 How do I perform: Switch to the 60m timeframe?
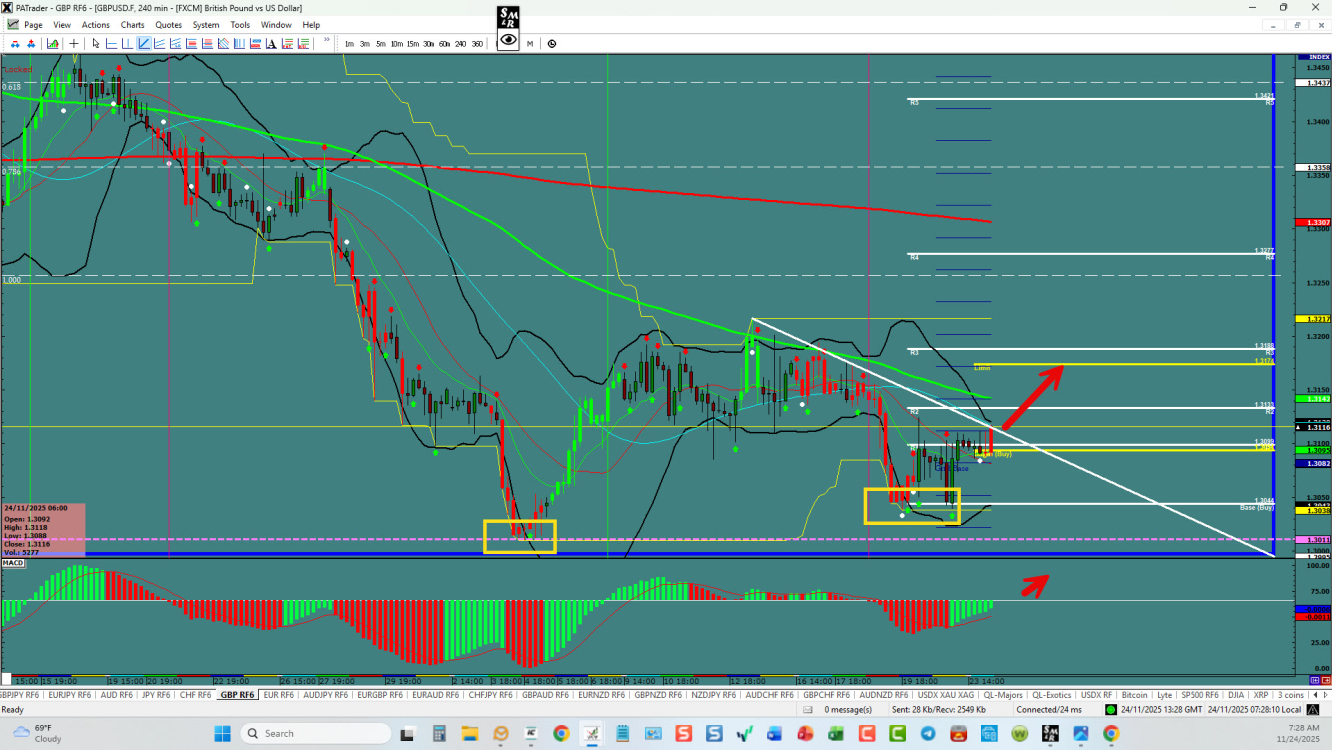(x=444, y=43)
